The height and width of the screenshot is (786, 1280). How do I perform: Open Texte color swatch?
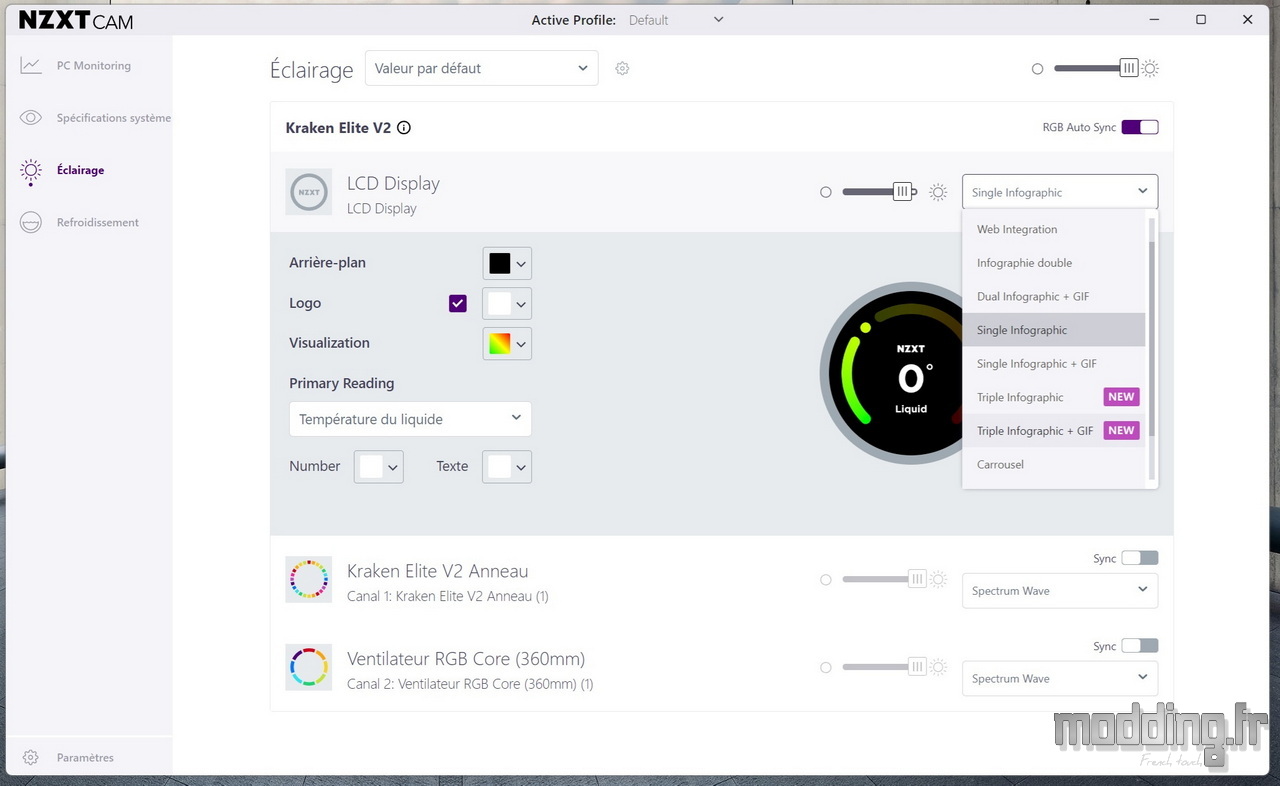point(507,466)
